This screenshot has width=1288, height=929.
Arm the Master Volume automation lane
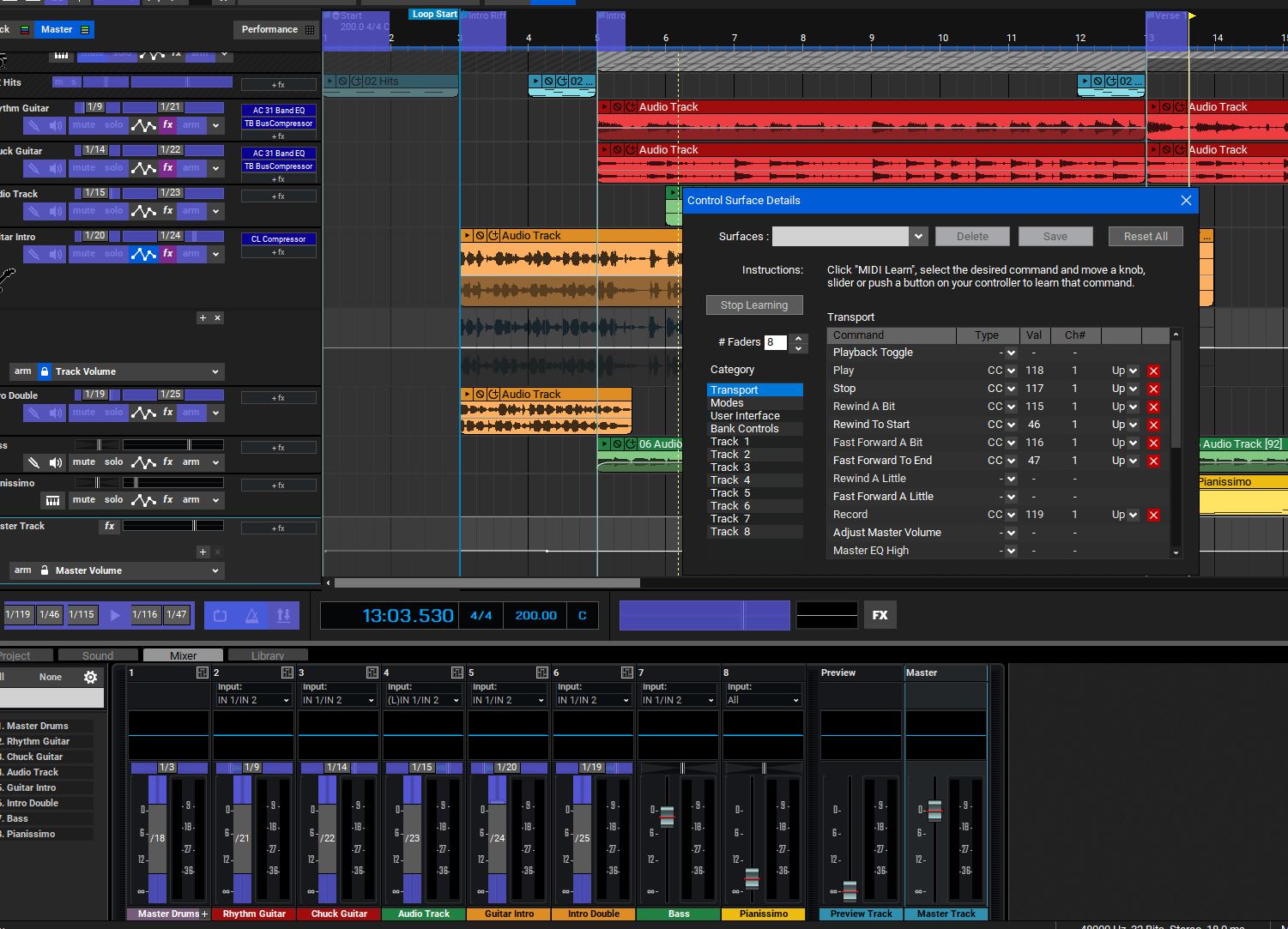[x=22, y=570]
